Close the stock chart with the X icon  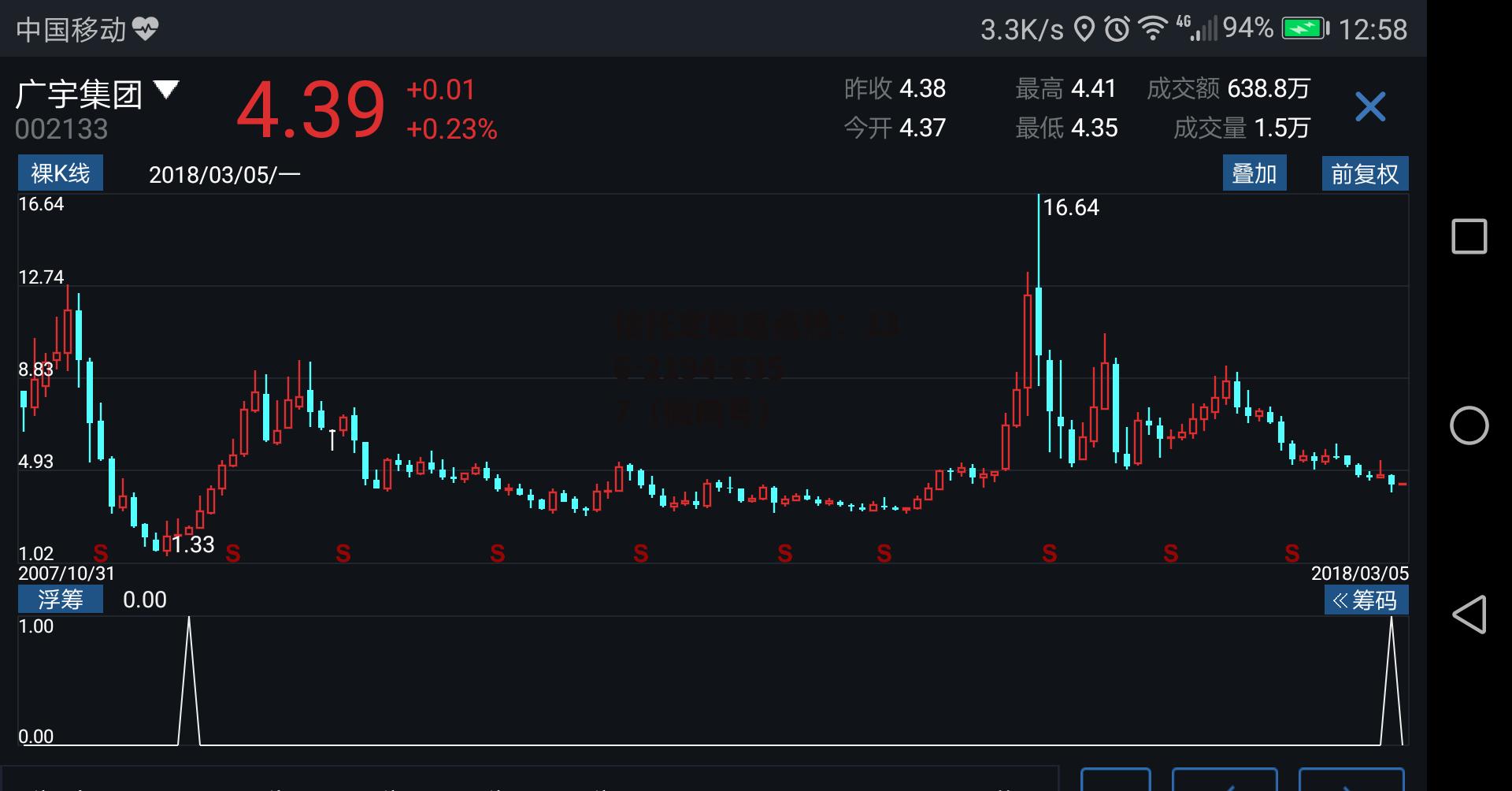(1370, 106)
